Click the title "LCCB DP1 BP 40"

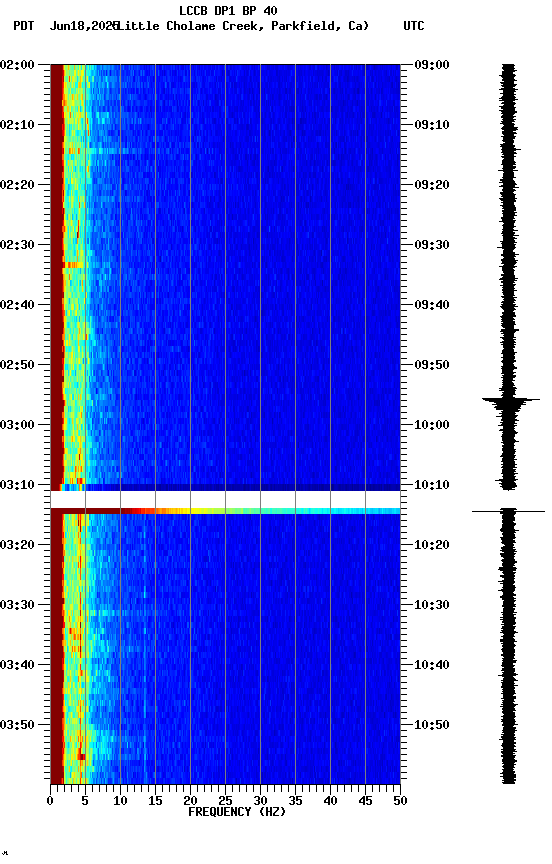pos(228,10)
